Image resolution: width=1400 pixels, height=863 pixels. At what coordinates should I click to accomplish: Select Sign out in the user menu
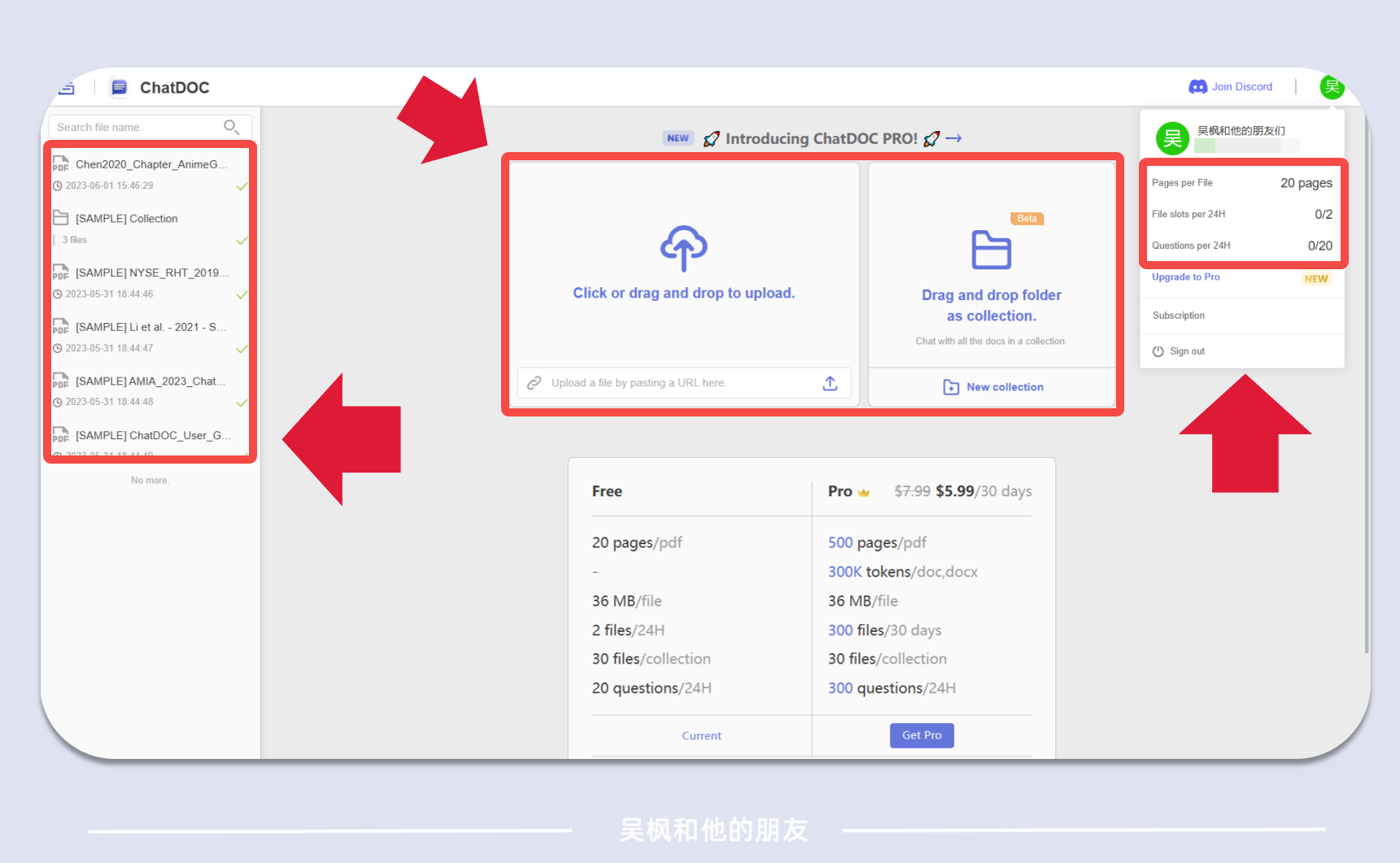1187,351
